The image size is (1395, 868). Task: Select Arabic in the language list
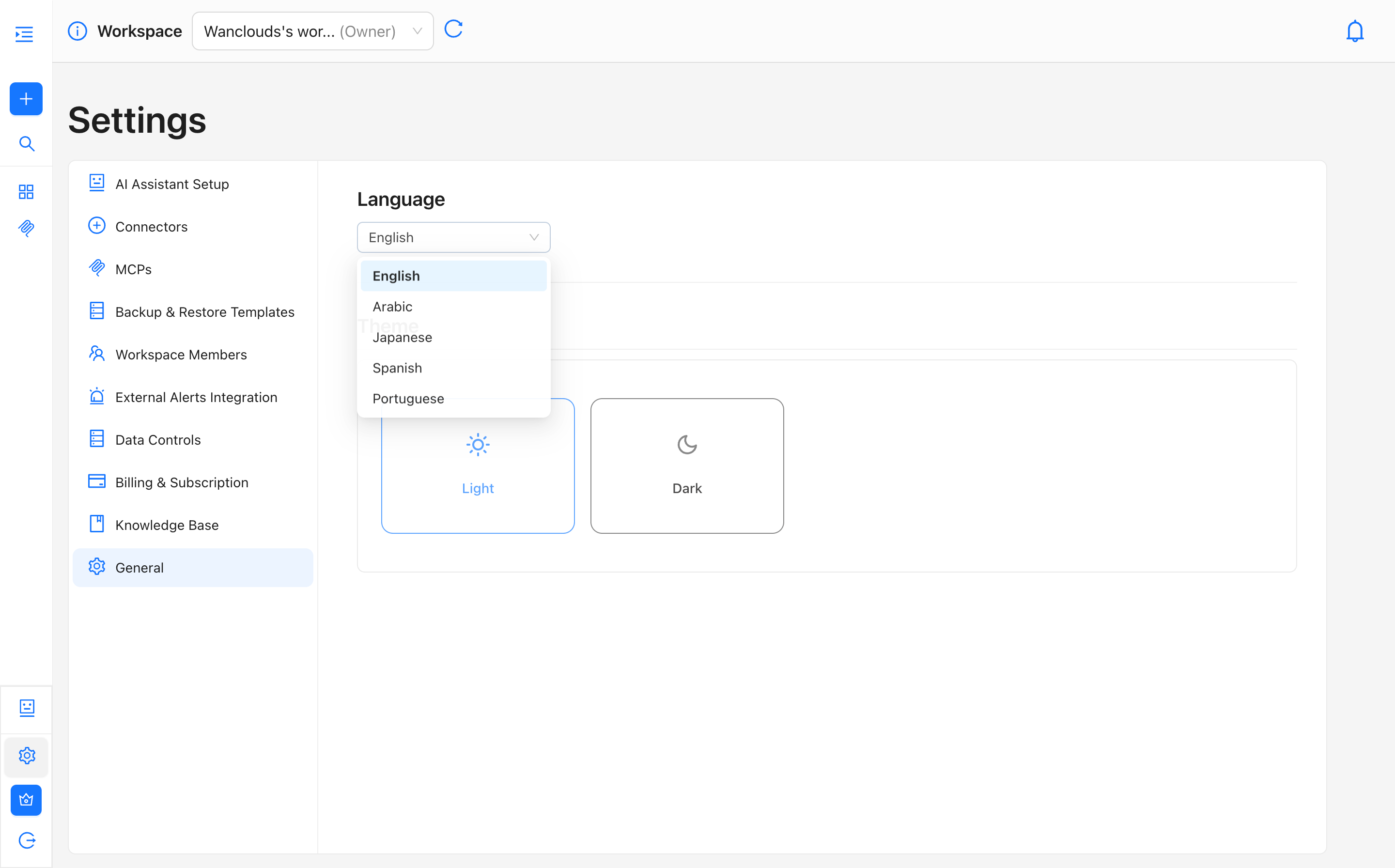[x=393, y=307]
